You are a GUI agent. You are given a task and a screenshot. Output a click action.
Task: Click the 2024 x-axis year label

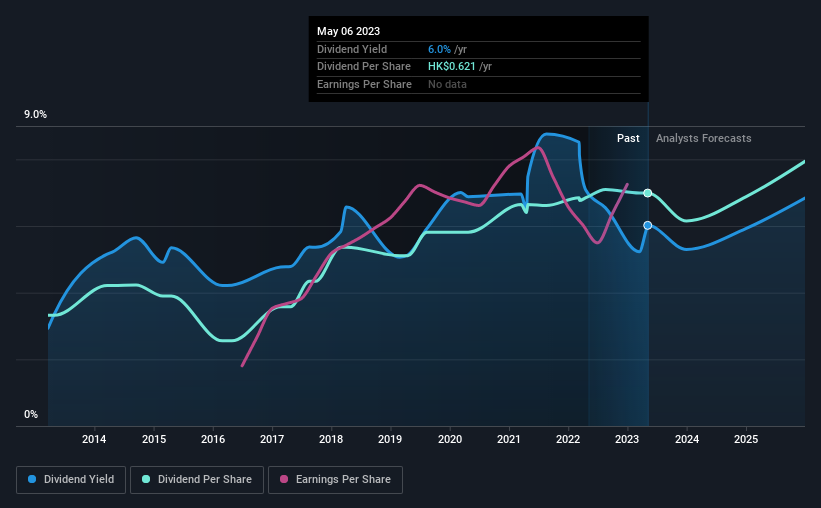tap(686, 439)
